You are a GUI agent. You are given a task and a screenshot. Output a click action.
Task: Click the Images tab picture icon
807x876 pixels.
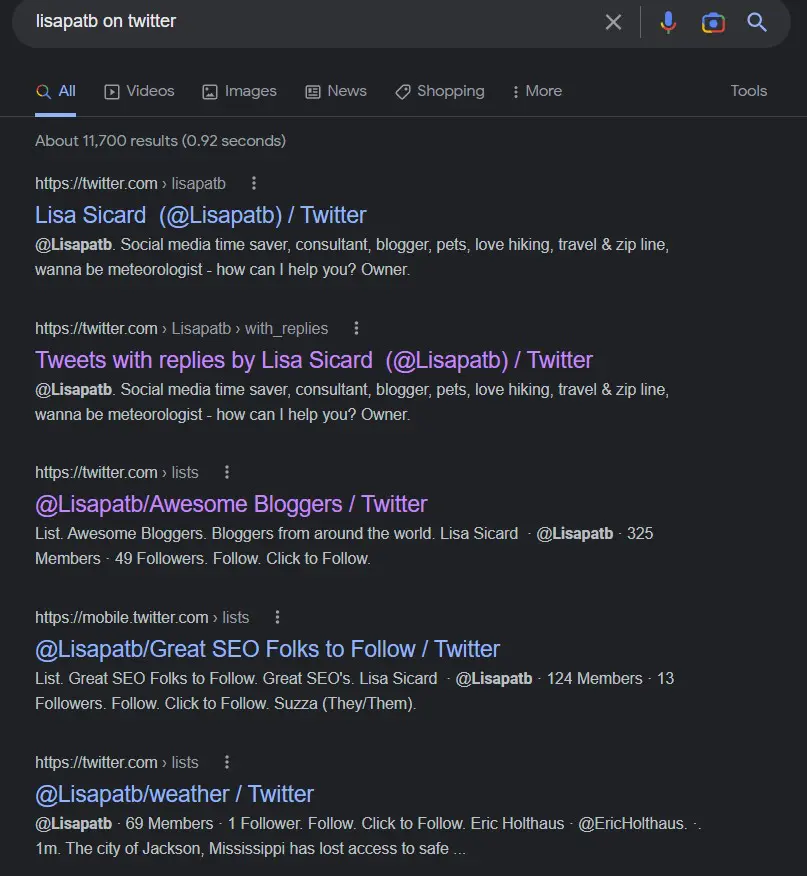(x=210, y=92)
